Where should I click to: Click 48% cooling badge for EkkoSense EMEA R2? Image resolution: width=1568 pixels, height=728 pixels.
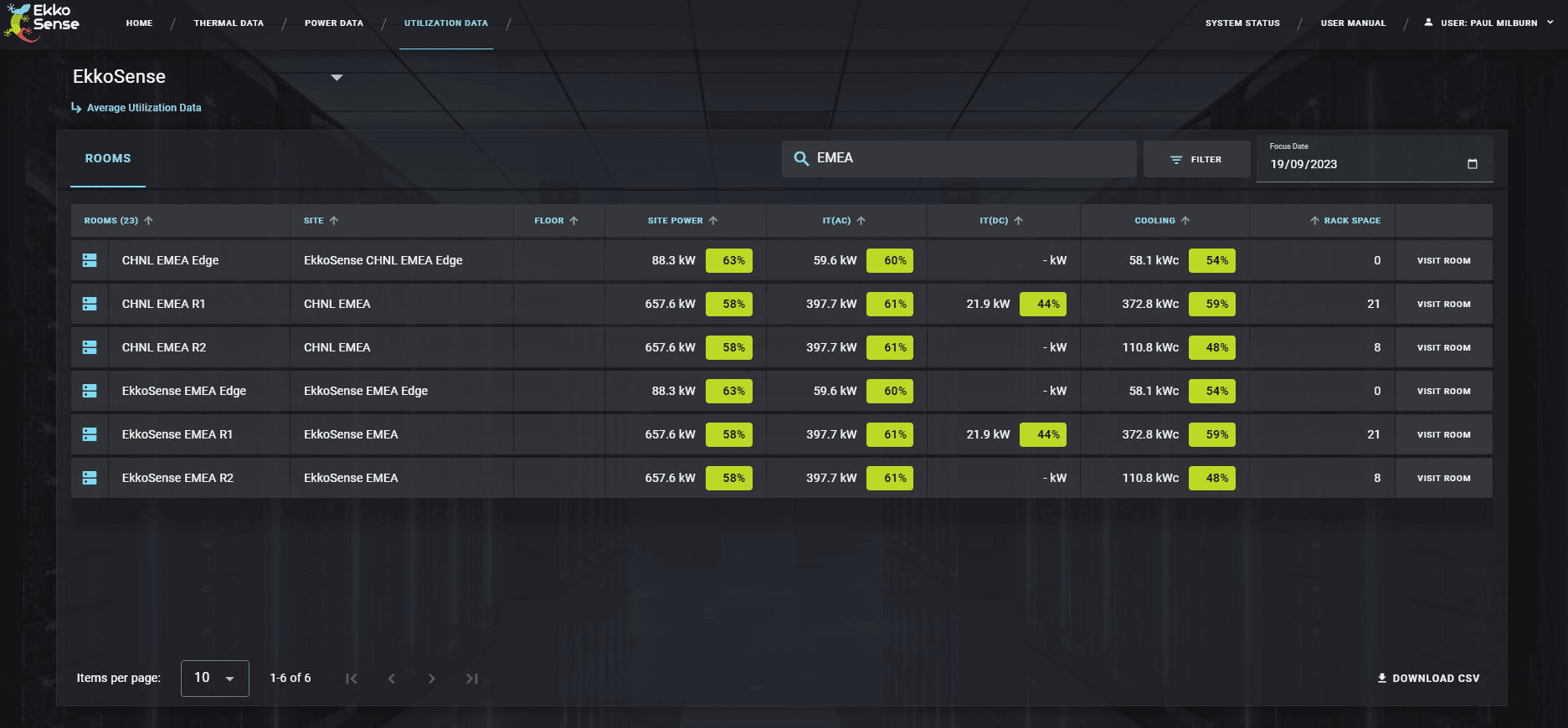tap(1211, 478)
